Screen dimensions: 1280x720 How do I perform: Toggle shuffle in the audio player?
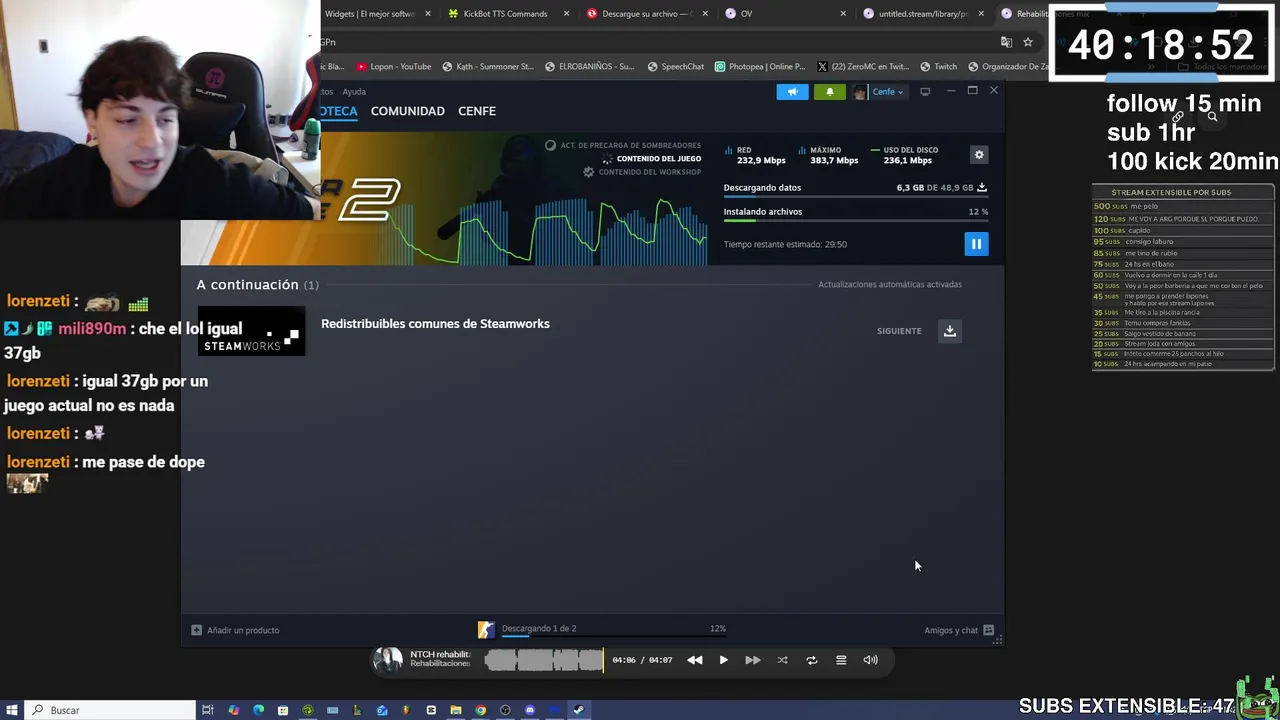(782, 660)
